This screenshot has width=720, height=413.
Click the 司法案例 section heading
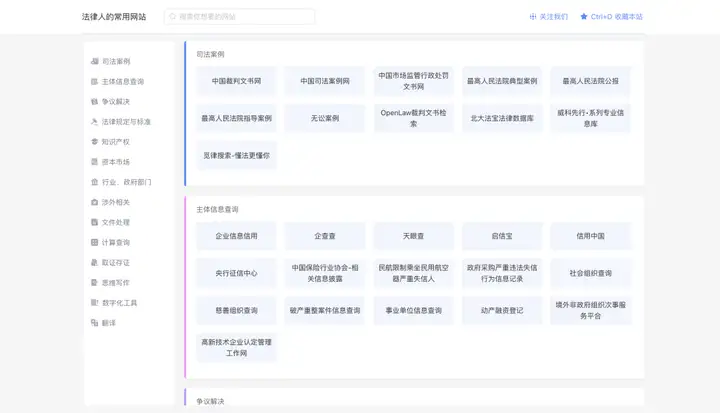[210, 54]
